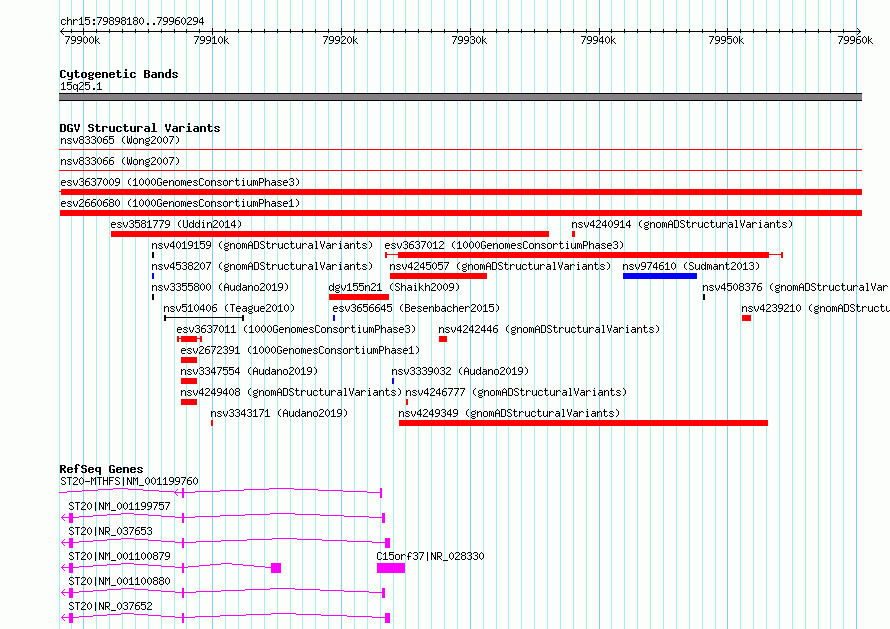Viewport: 890px width, 629px height.
Task: Click the esv3637009 structural variant label
Action: [180, 182]
